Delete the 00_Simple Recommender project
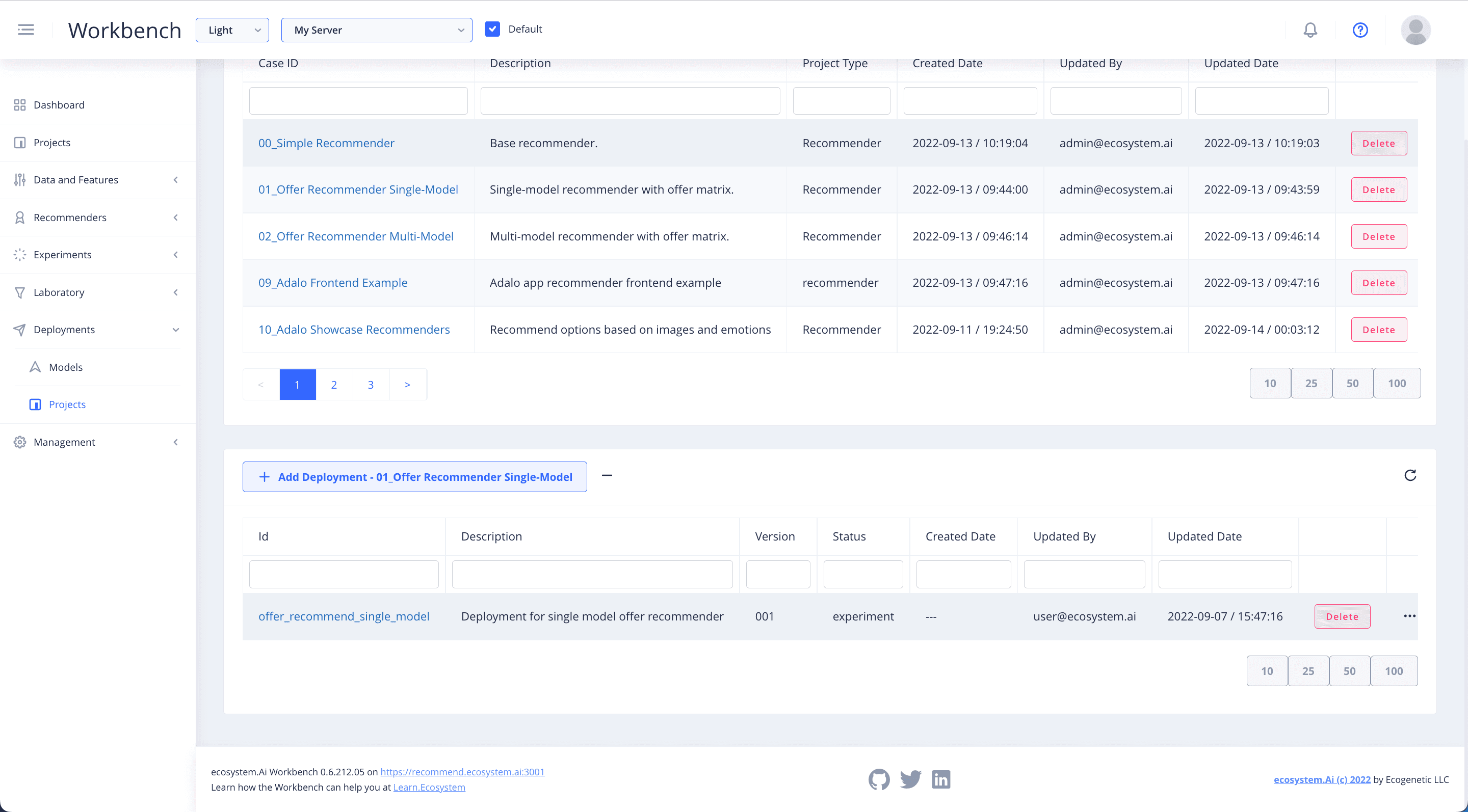1468x812 pixels. 1378,144
